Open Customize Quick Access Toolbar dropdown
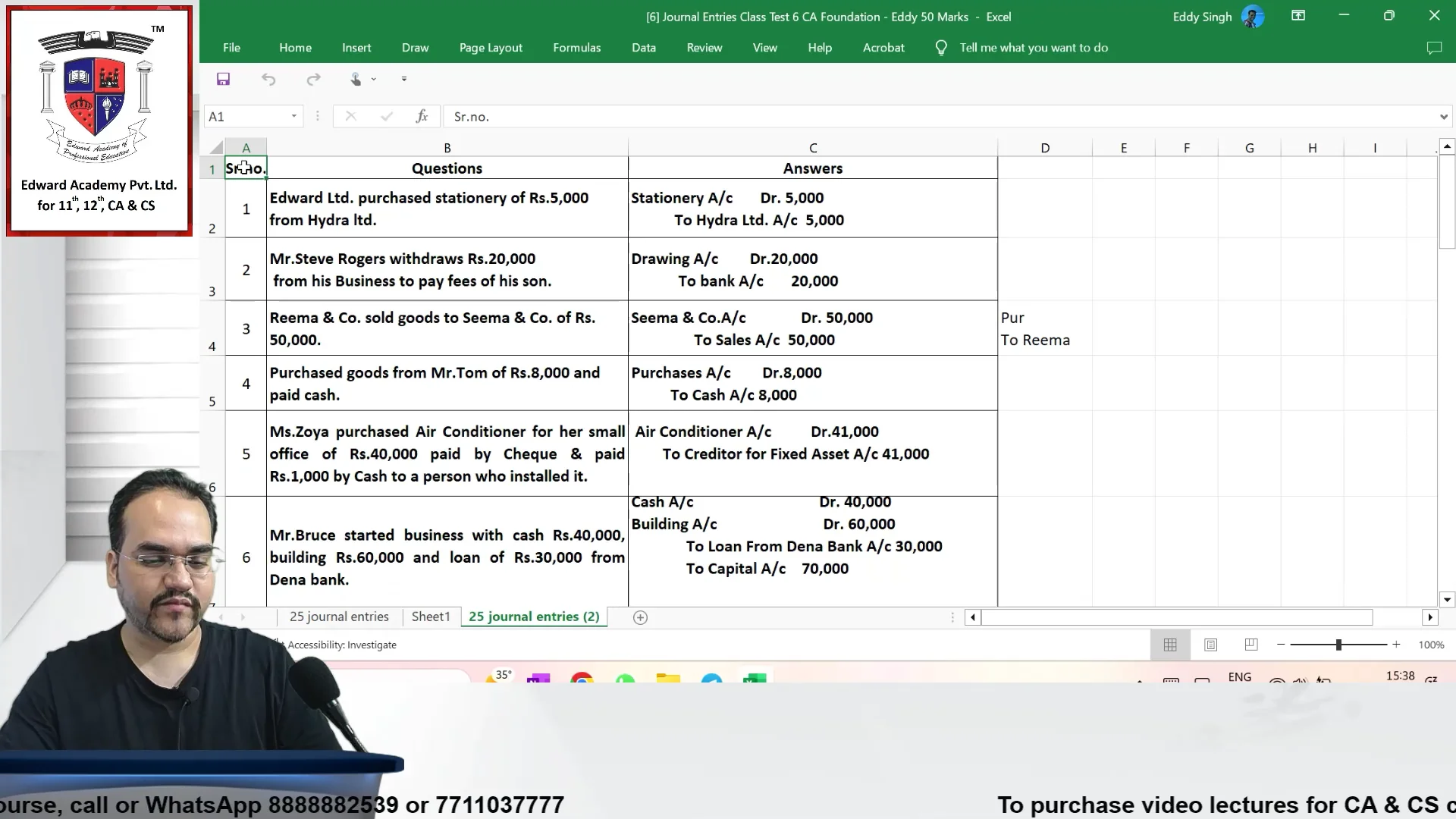Viewport: 1456px width, 819px height. click(404, 79)
